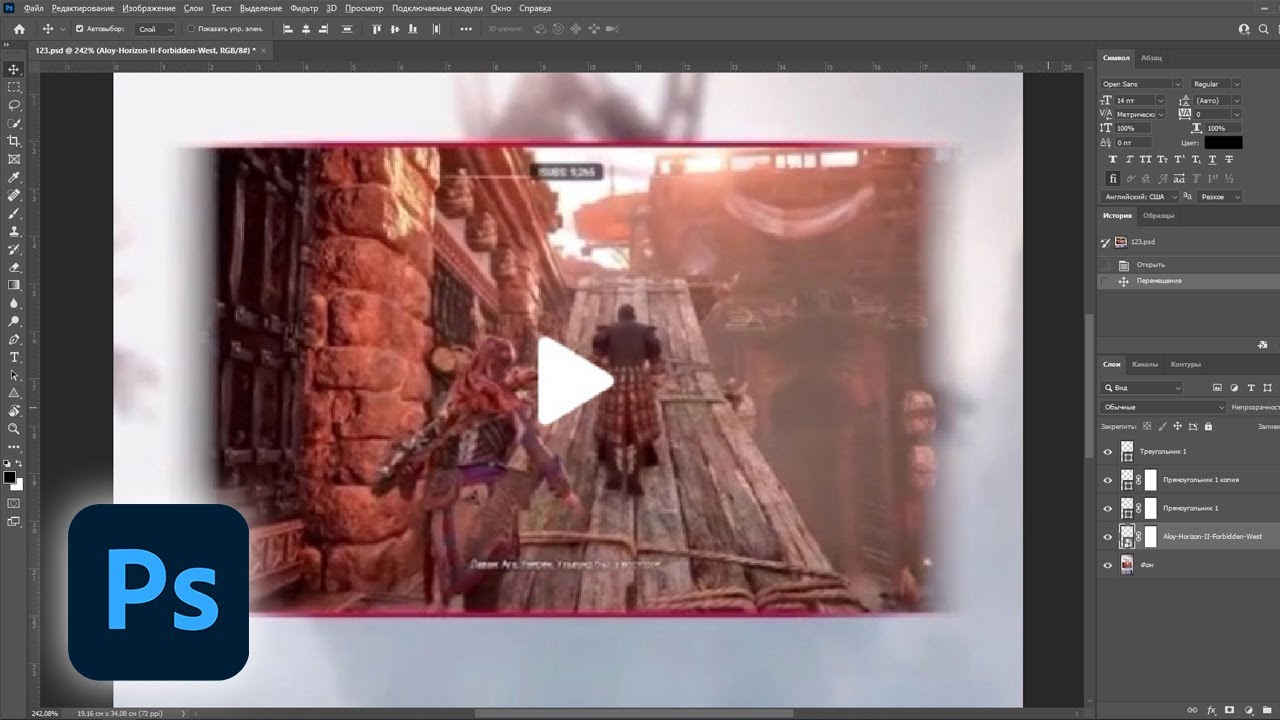Select the Hand tool

pyautogui.click(x=14, y=410)
